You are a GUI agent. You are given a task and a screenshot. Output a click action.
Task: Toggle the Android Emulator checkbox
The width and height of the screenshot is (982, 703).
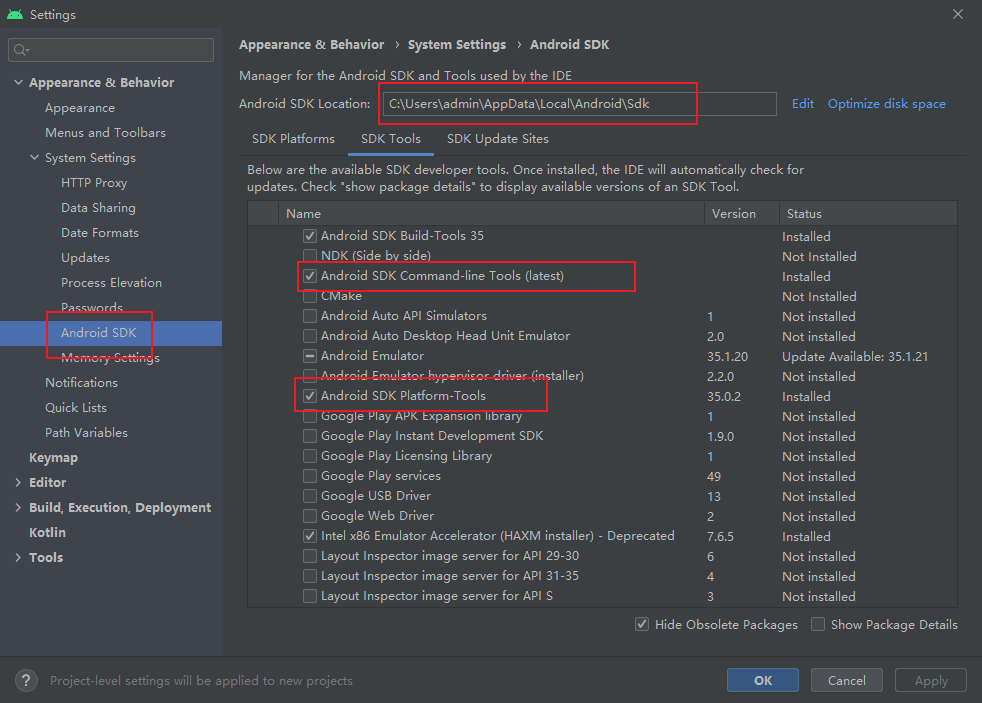coord(309,356)
